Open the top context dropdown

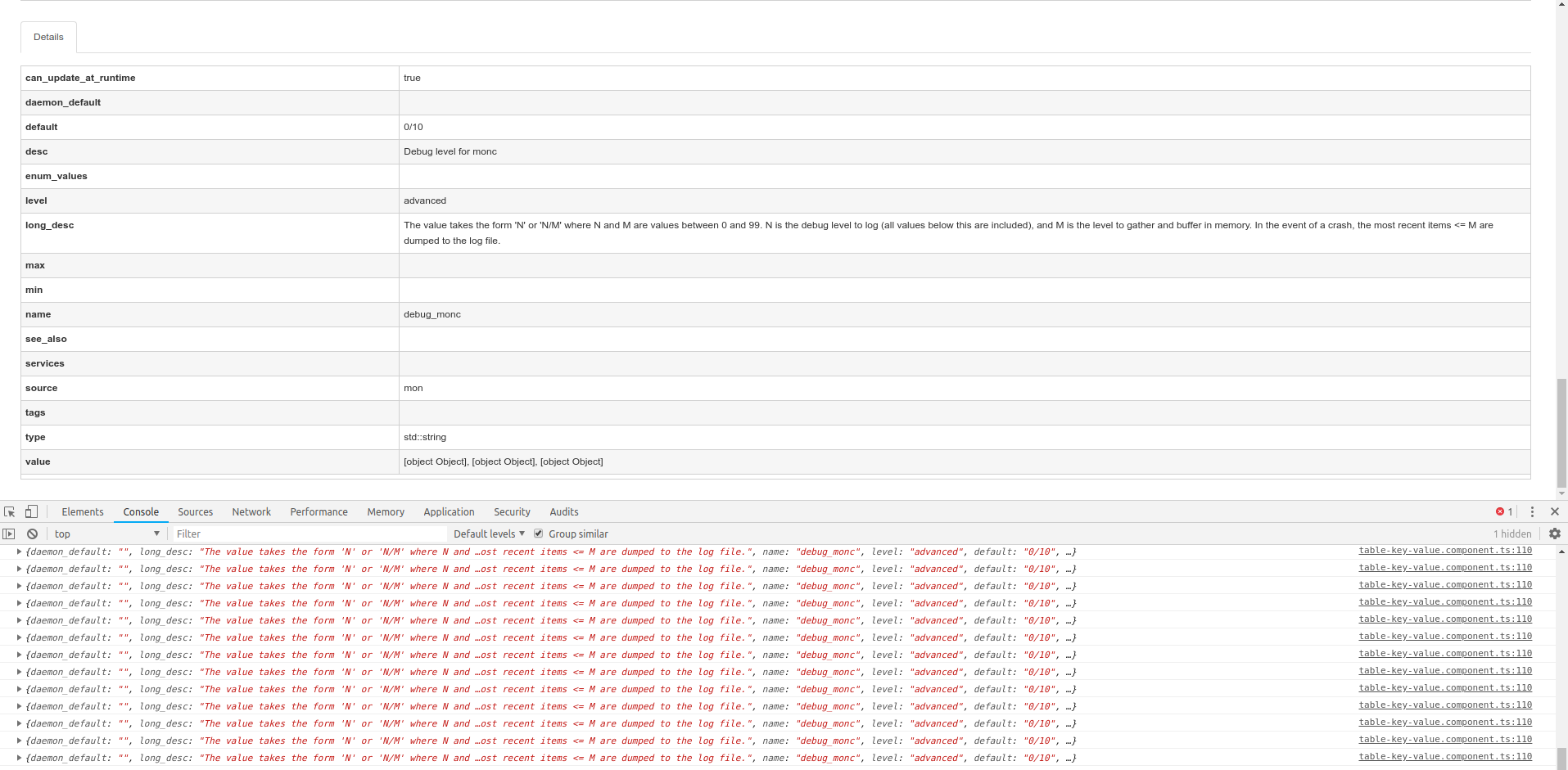click(107, 534)
